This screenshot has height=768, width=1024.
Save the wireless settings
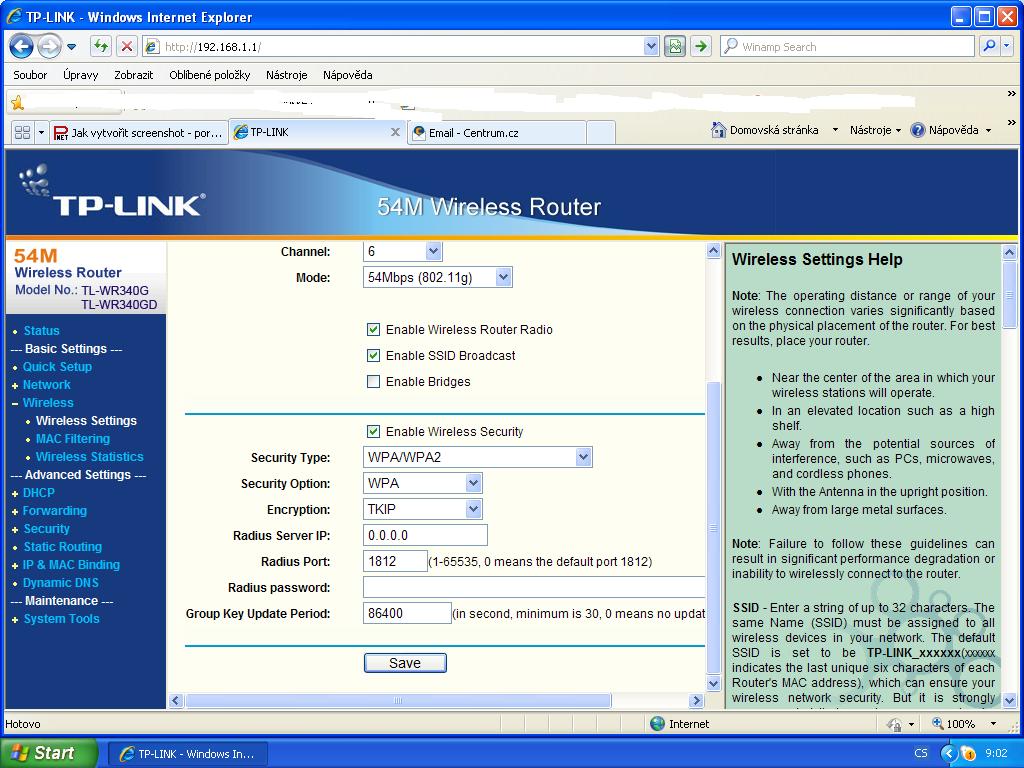pos(405,663)
